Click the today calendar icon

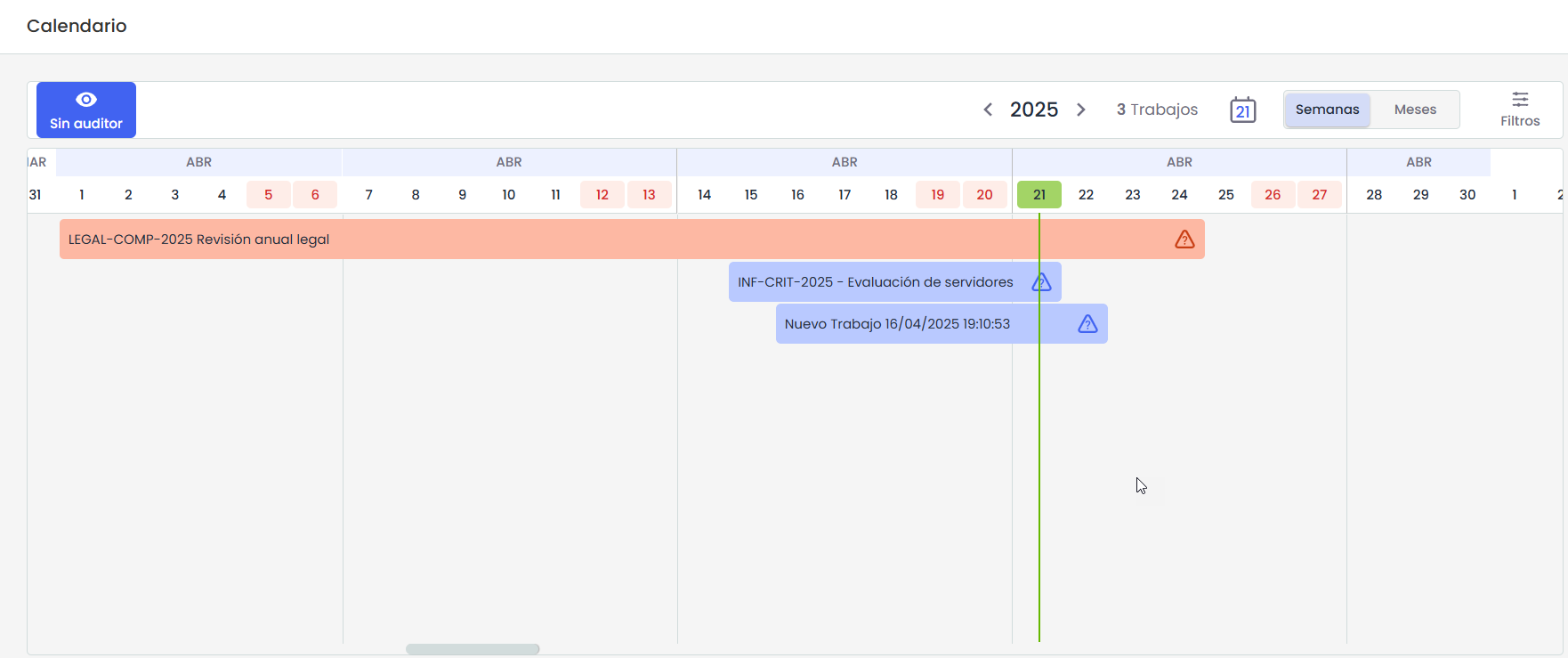point(1242,110)
